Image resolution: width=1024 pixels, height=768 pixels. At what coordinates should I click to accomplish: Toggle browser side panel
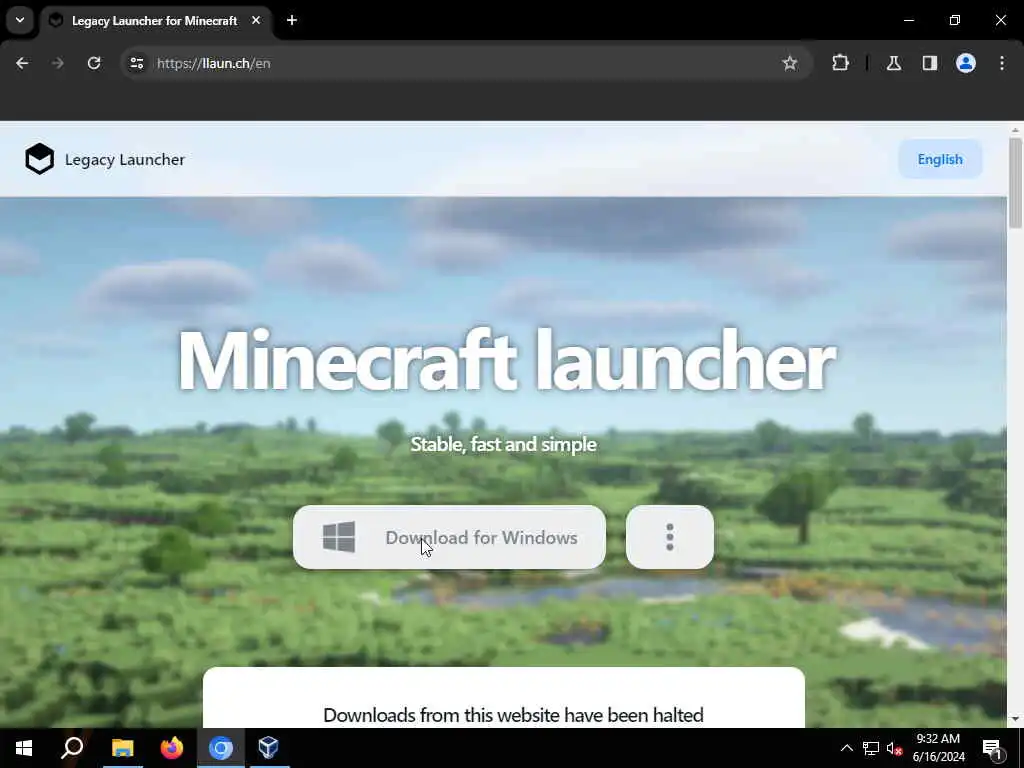[929, 63]
